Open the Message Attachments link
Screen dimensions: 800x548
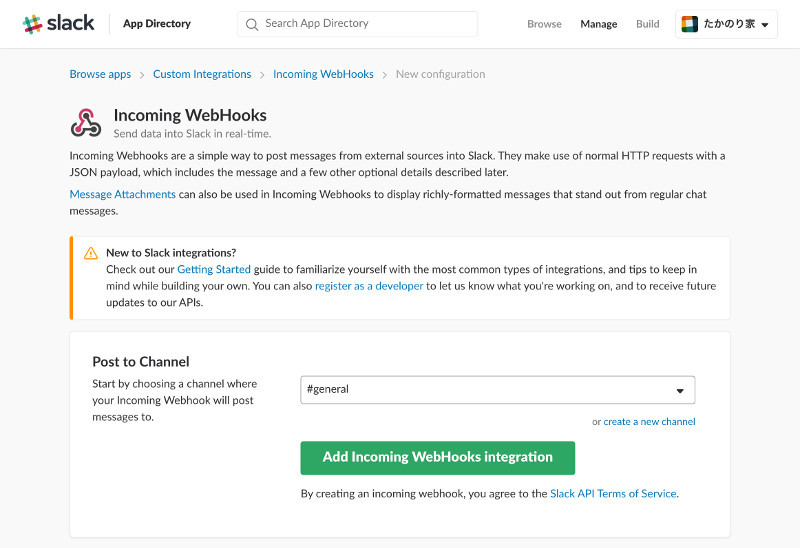pyautogui.click(x=122, y=194)
